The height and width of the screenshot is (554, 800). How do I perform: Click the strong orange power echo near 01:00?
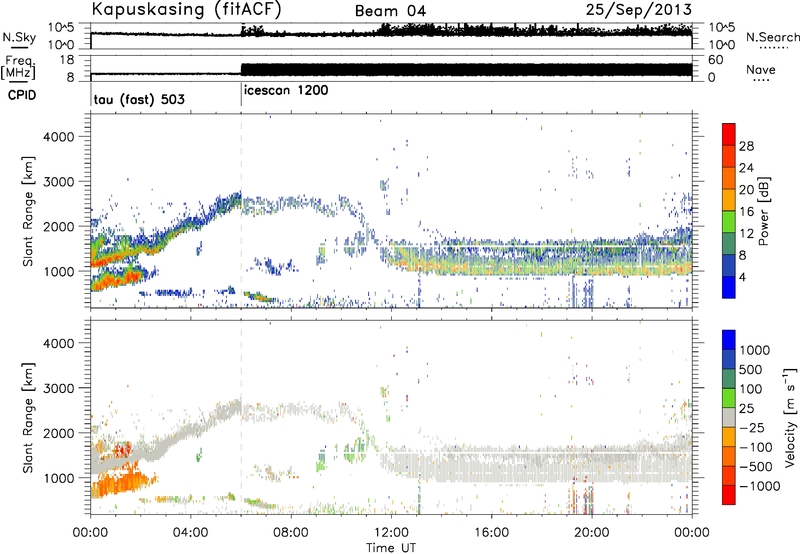pos(115,280)
